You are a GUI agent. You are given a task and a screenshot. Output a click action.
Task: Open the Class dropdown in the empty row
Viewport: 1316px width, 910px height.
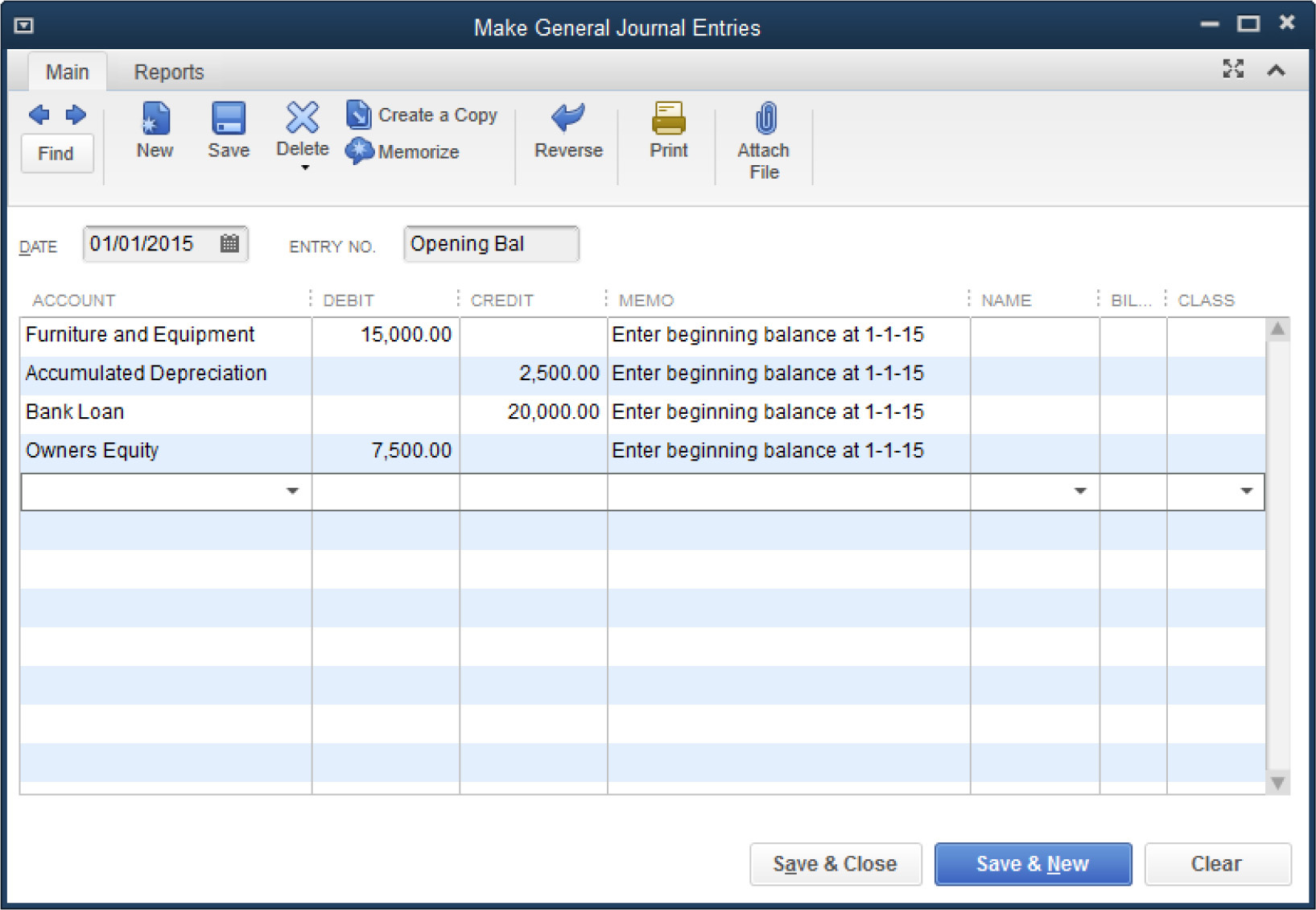click(1246, 491)
